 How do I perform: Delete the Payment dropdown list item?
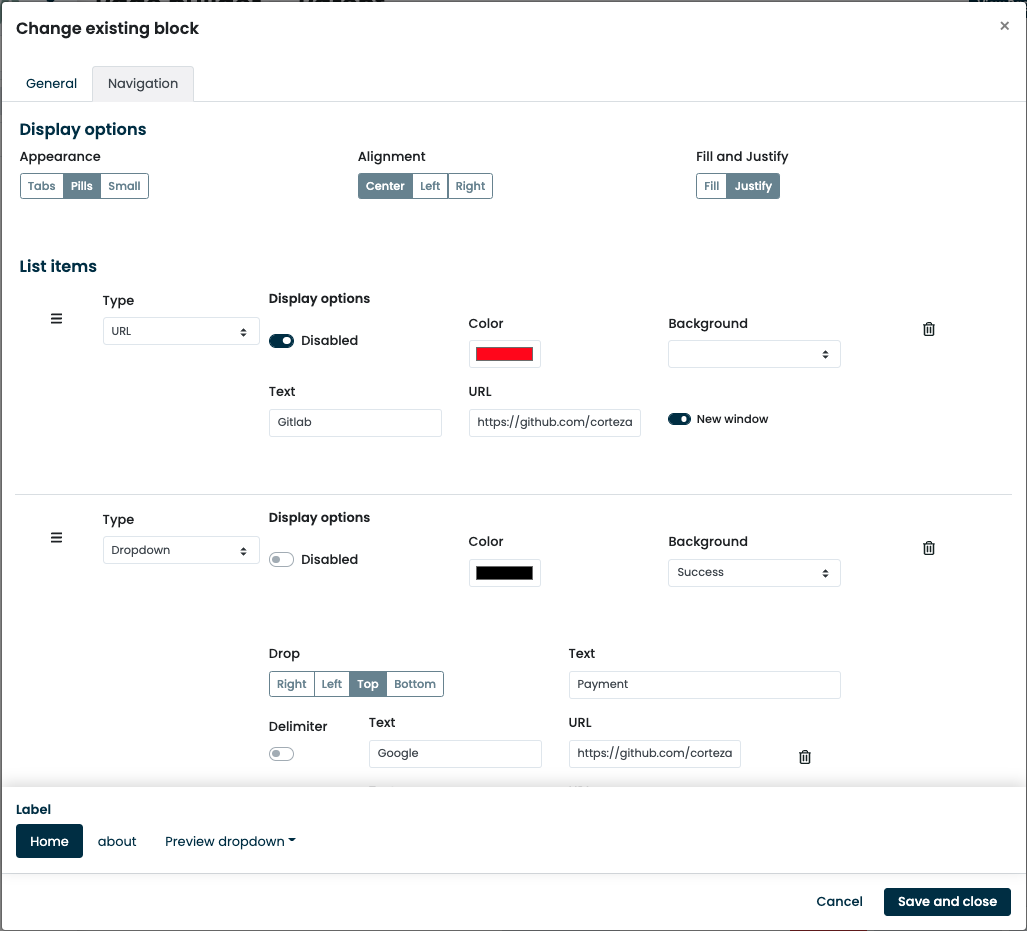pos(929,548)
